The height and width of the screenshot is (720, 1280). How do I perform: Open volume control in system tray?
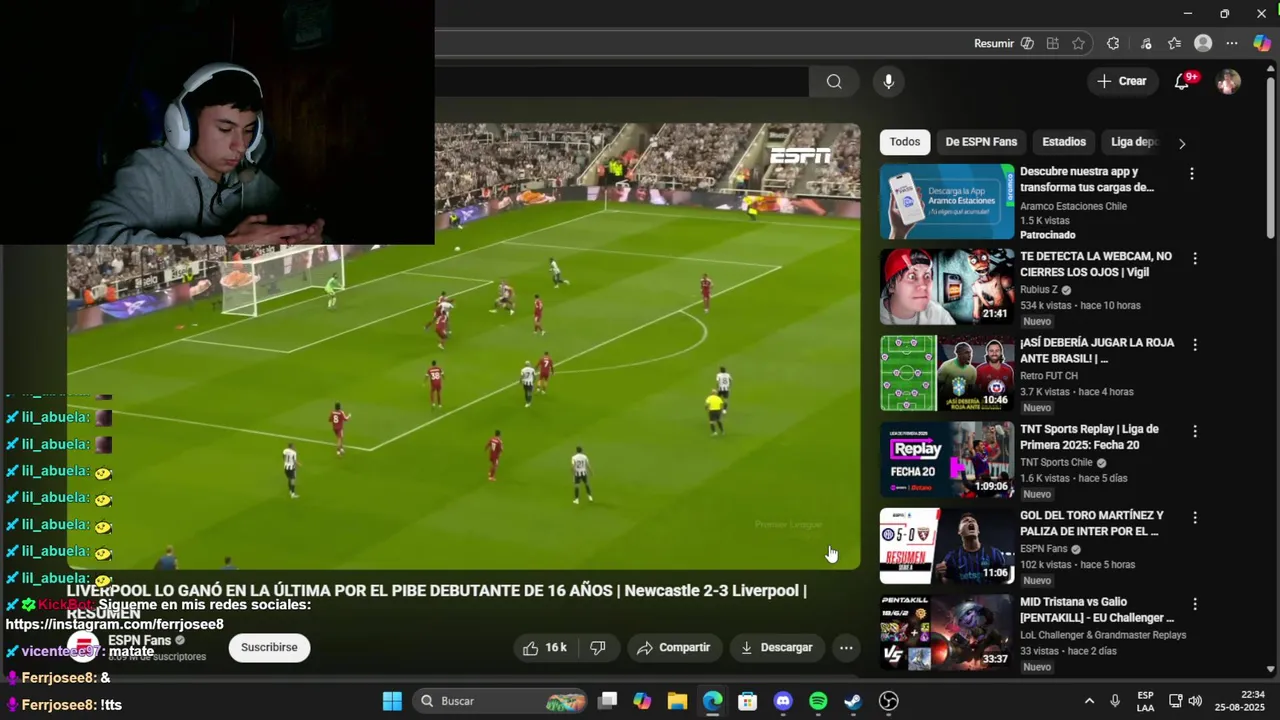click(x=1195, y=701)
